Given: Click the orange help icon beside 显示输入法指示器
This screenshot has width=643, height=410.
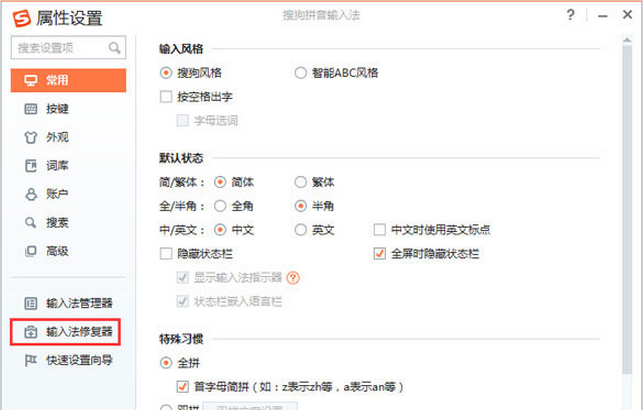Looking at the screenshot, I should click(x=293, y=278).
